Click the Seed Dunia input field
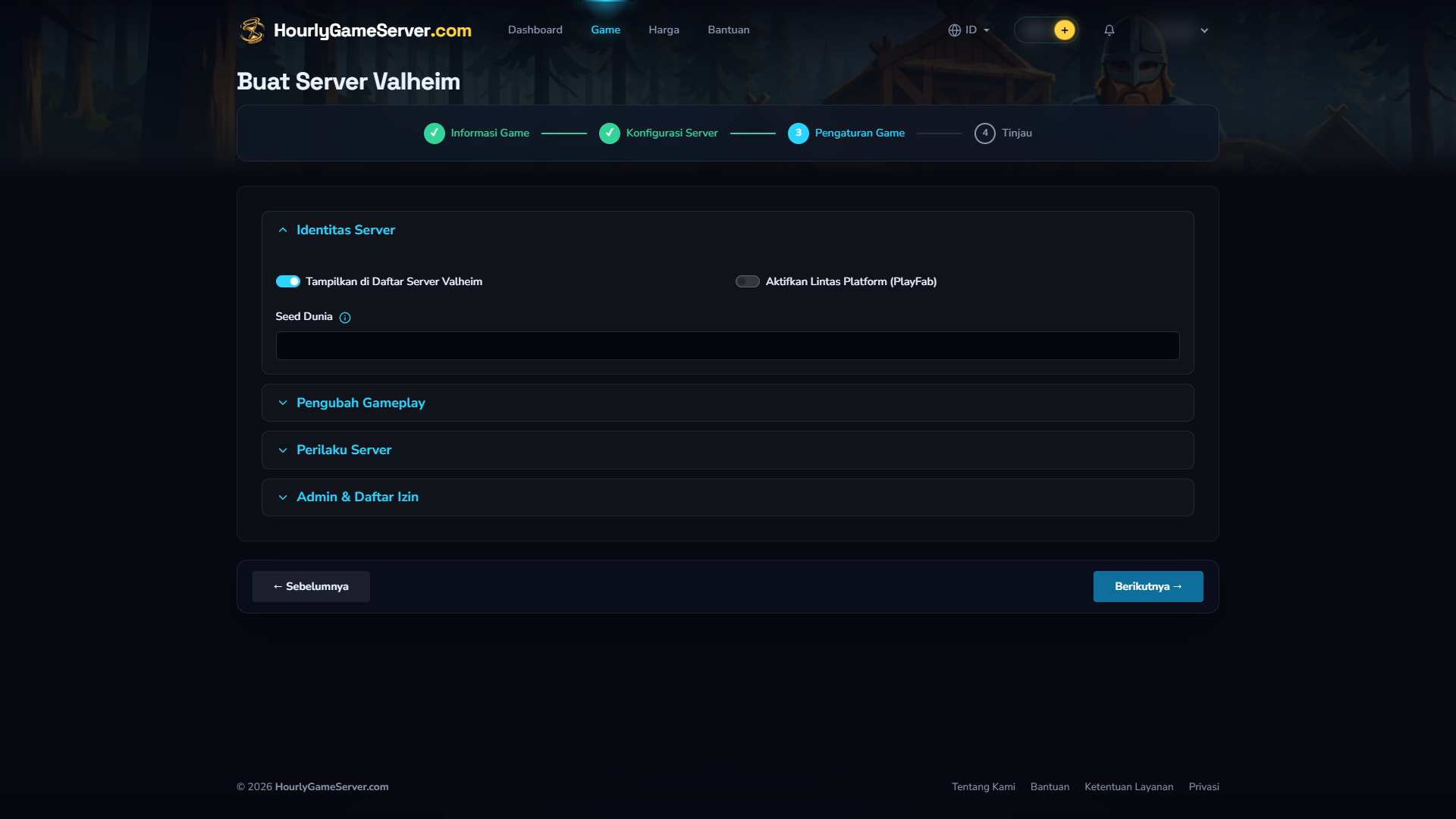1456x819 pixels. pos(728,346)
